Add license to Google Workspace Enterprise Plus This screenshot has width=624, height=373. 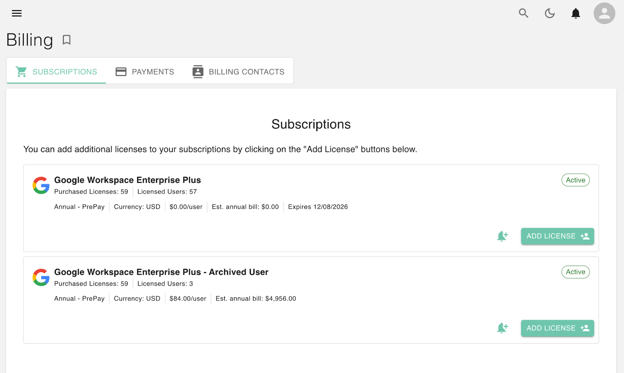pyautogui.click(x=557, y=236)
